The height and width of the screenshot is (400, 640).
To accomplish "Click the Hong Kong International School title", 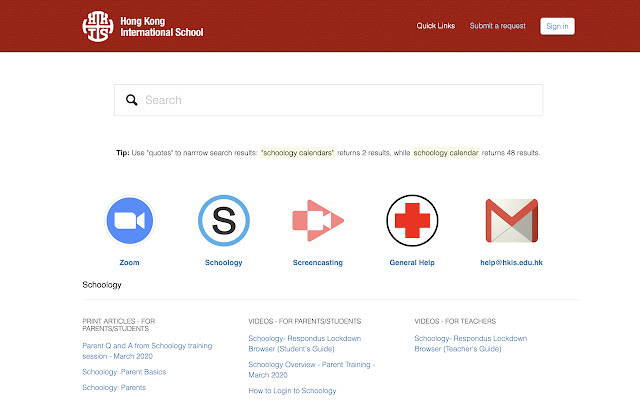I will [x=162, y=27].
